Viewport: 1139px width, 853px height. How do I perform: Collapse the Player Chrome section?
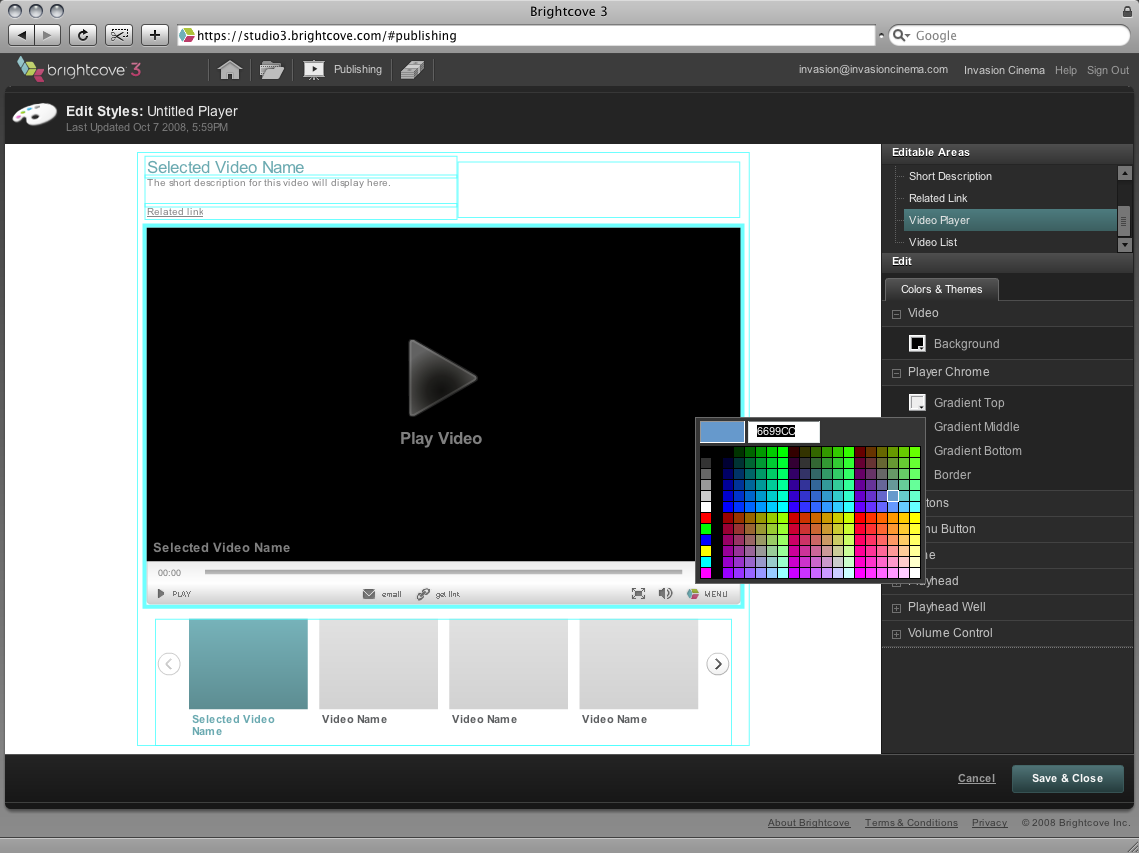[896, 372]
